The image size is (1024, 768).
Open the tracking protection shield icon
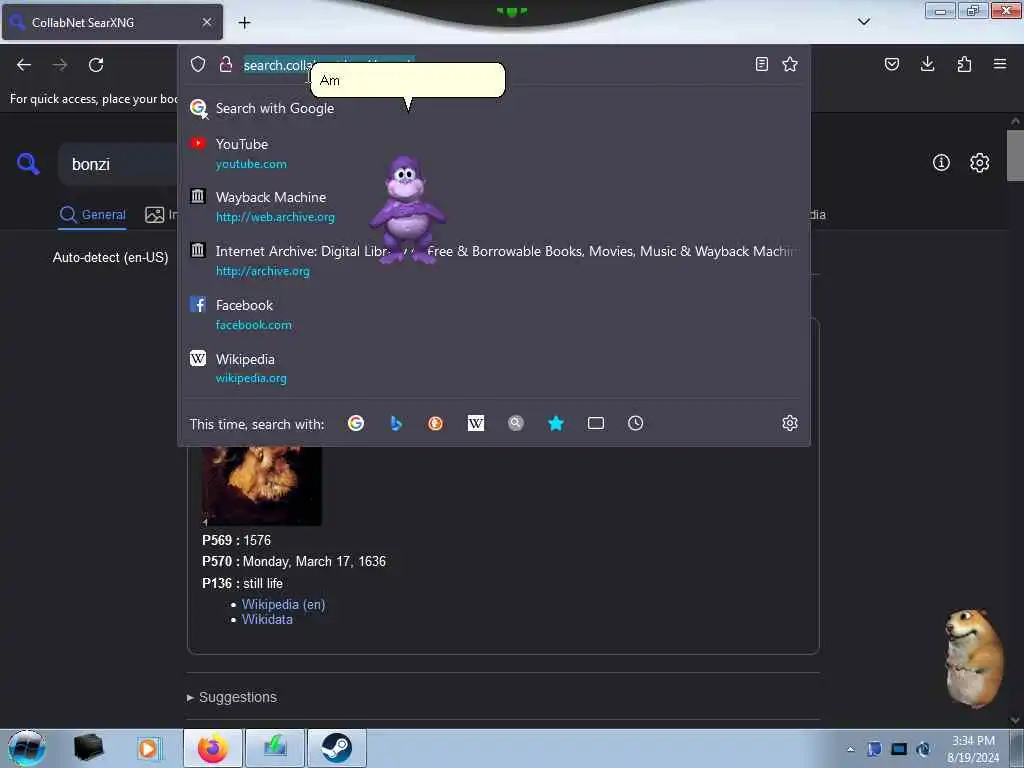point(198,64)
